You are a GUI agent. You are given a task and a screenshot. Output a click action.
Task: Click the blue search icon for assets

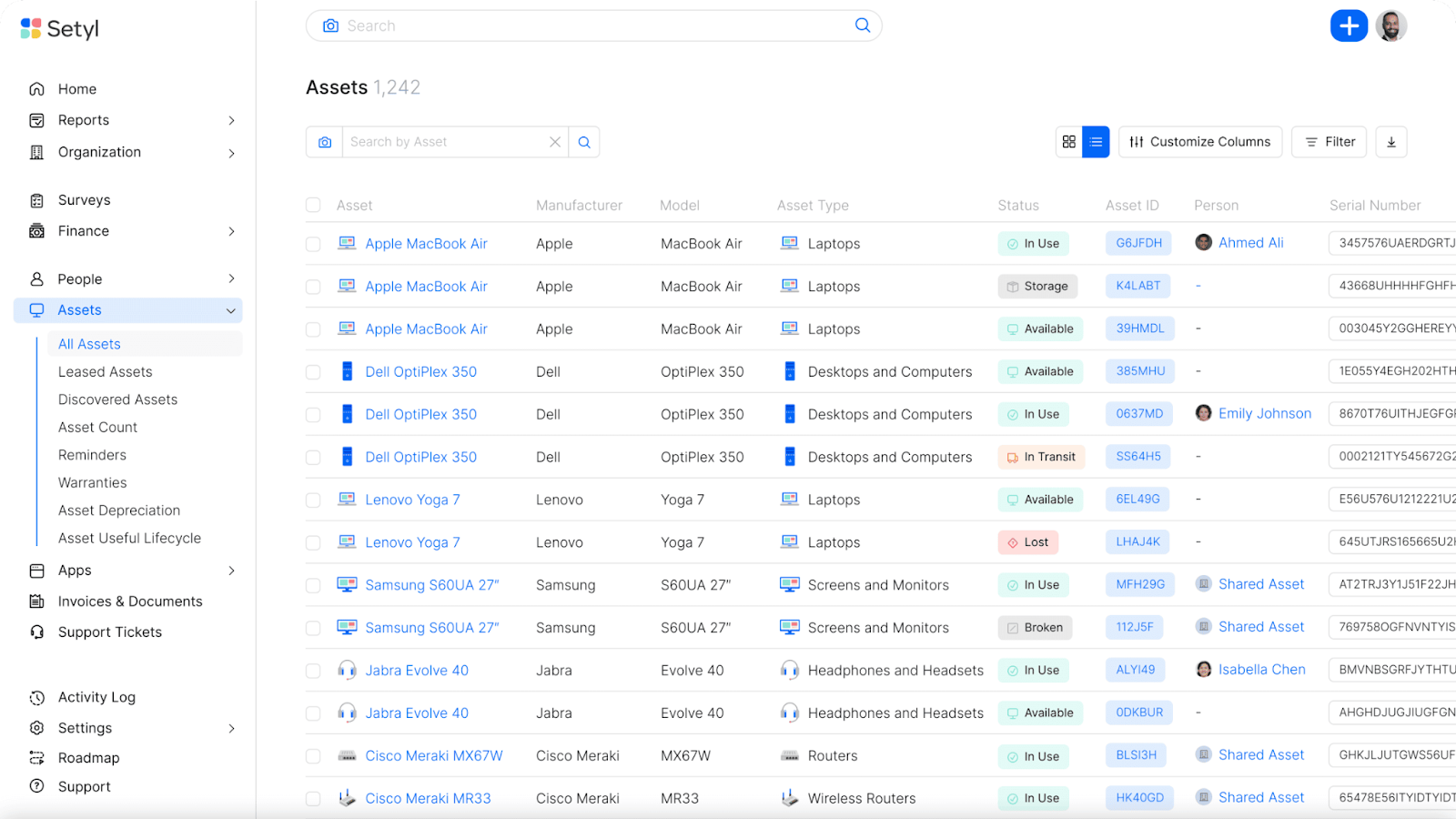coord(584,142)
